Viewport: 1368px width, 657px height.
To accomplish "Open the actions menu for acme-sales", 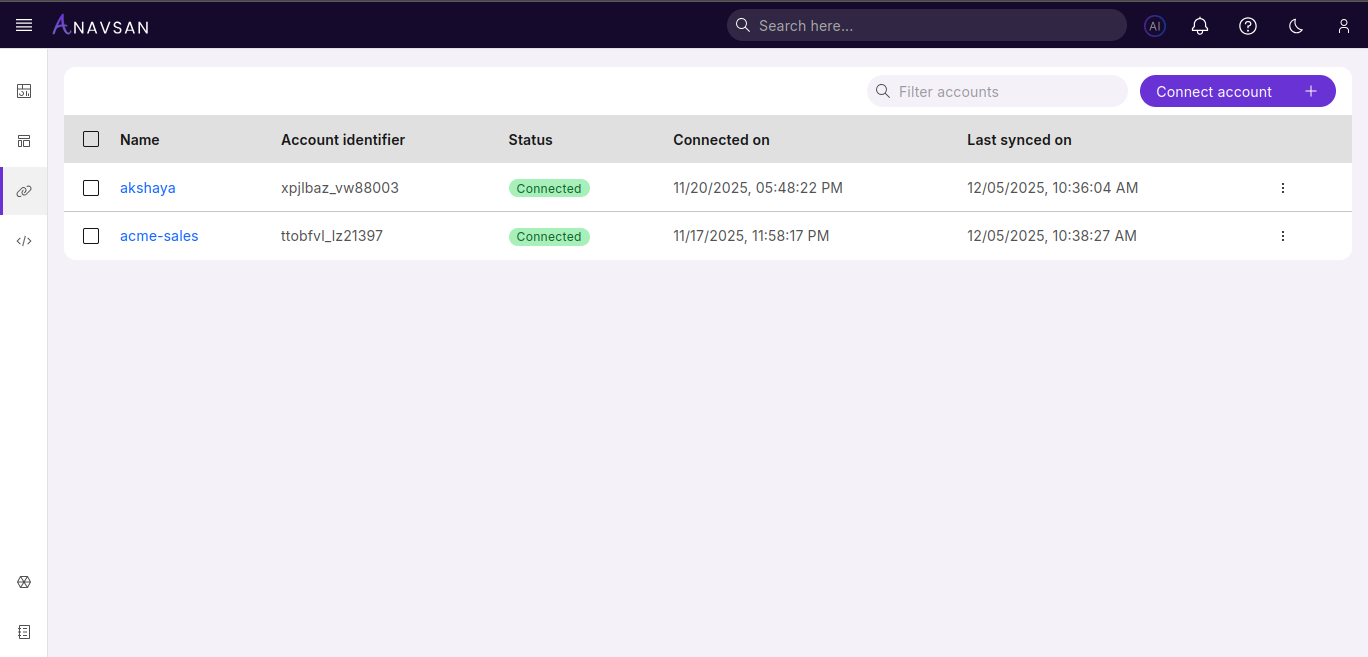I will [x=1283, y=236].
